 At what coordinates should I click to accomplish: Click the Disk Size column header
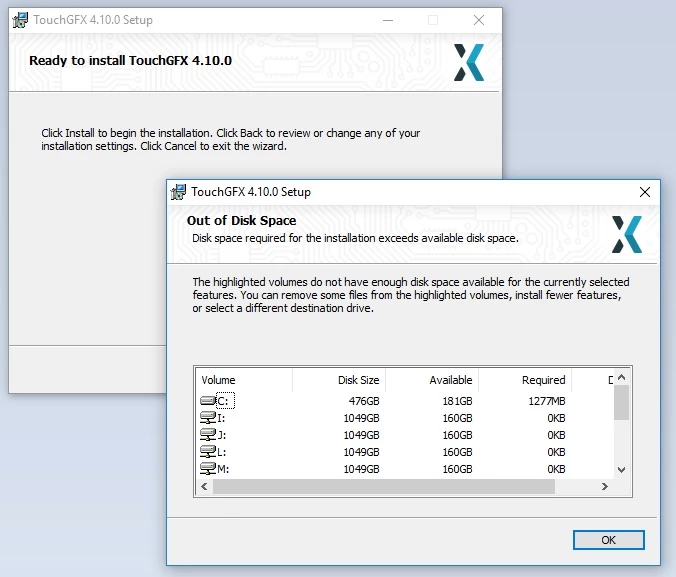tap(339, 380)
